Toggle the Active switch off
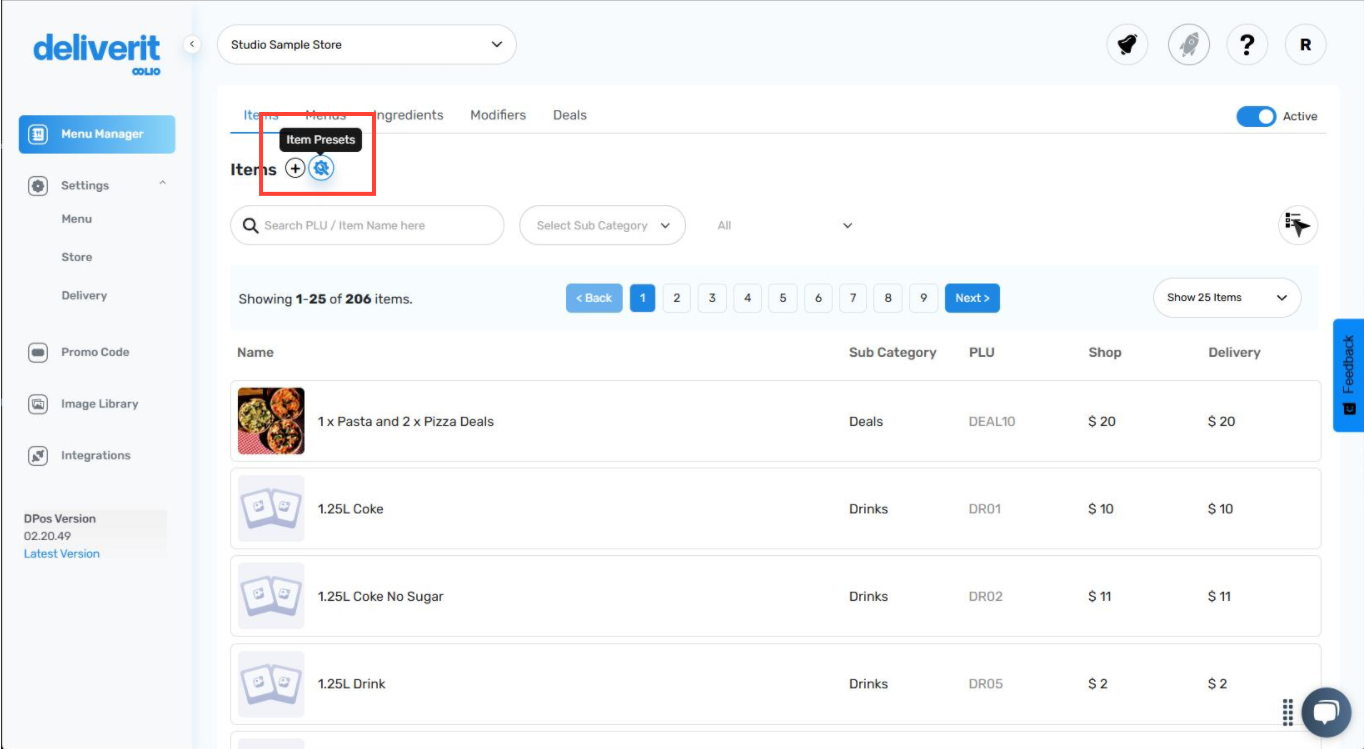Image resolution: width=1364 pixels, height=749 pixels. [x=1256, y=116]
